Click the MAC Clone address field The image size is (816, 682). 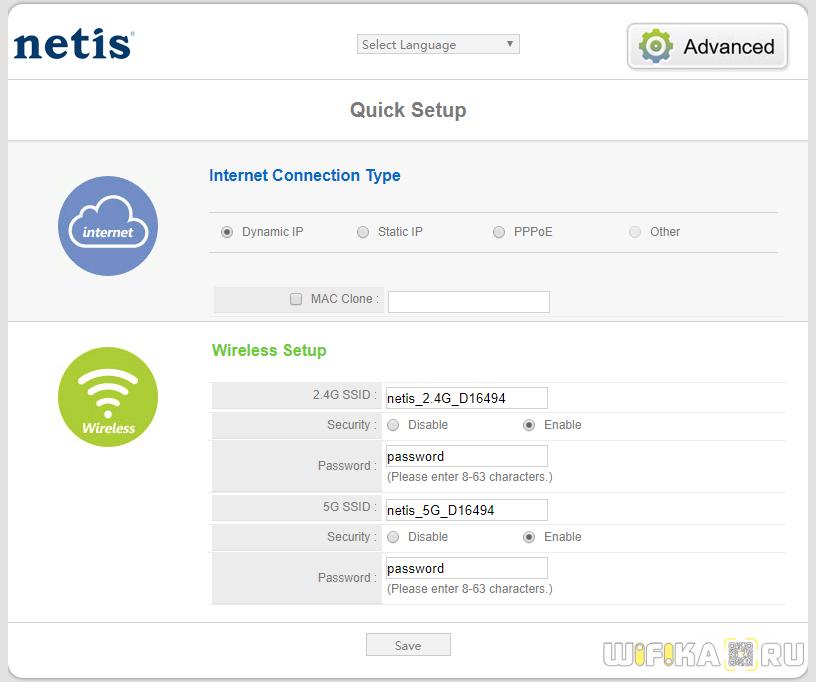tap(469, 302)
